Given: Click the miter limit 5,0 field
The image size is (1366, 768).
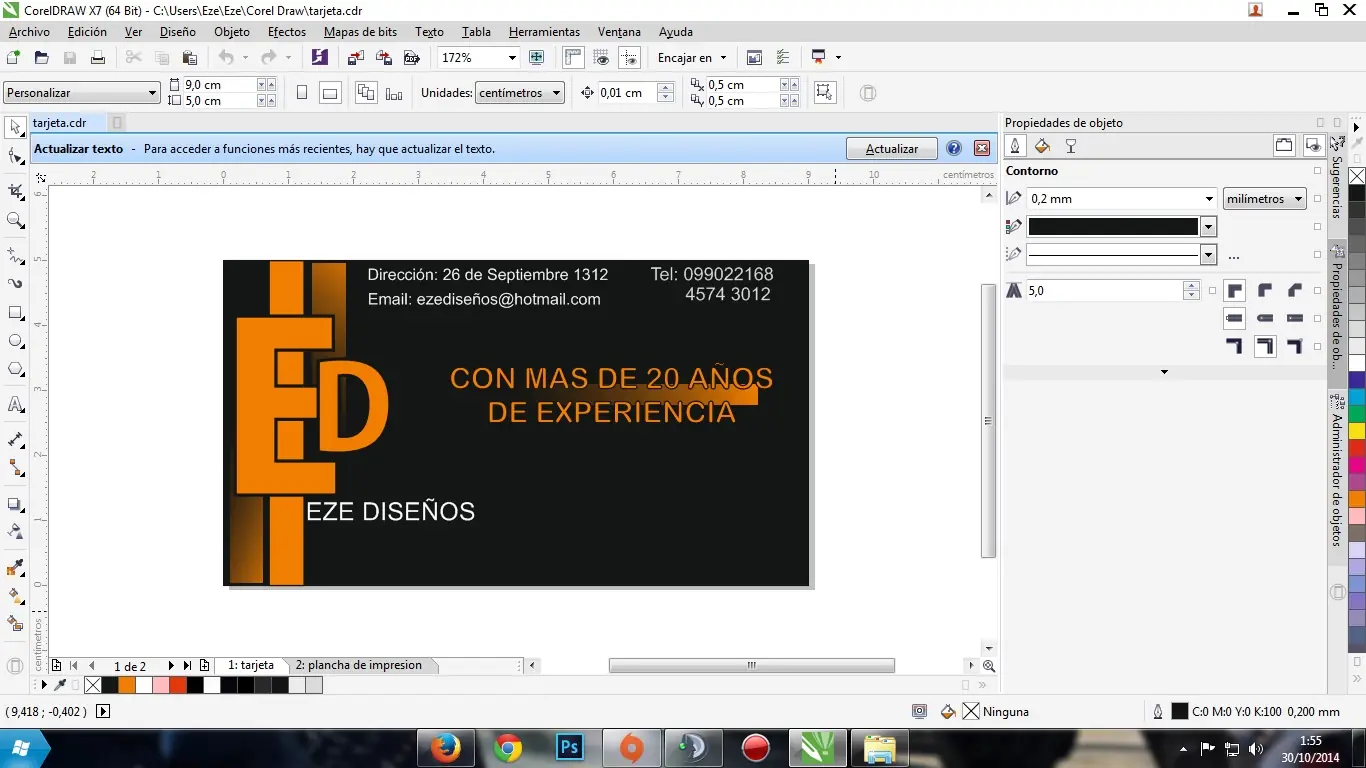Looking at the screenshot, I should 1103,291.
